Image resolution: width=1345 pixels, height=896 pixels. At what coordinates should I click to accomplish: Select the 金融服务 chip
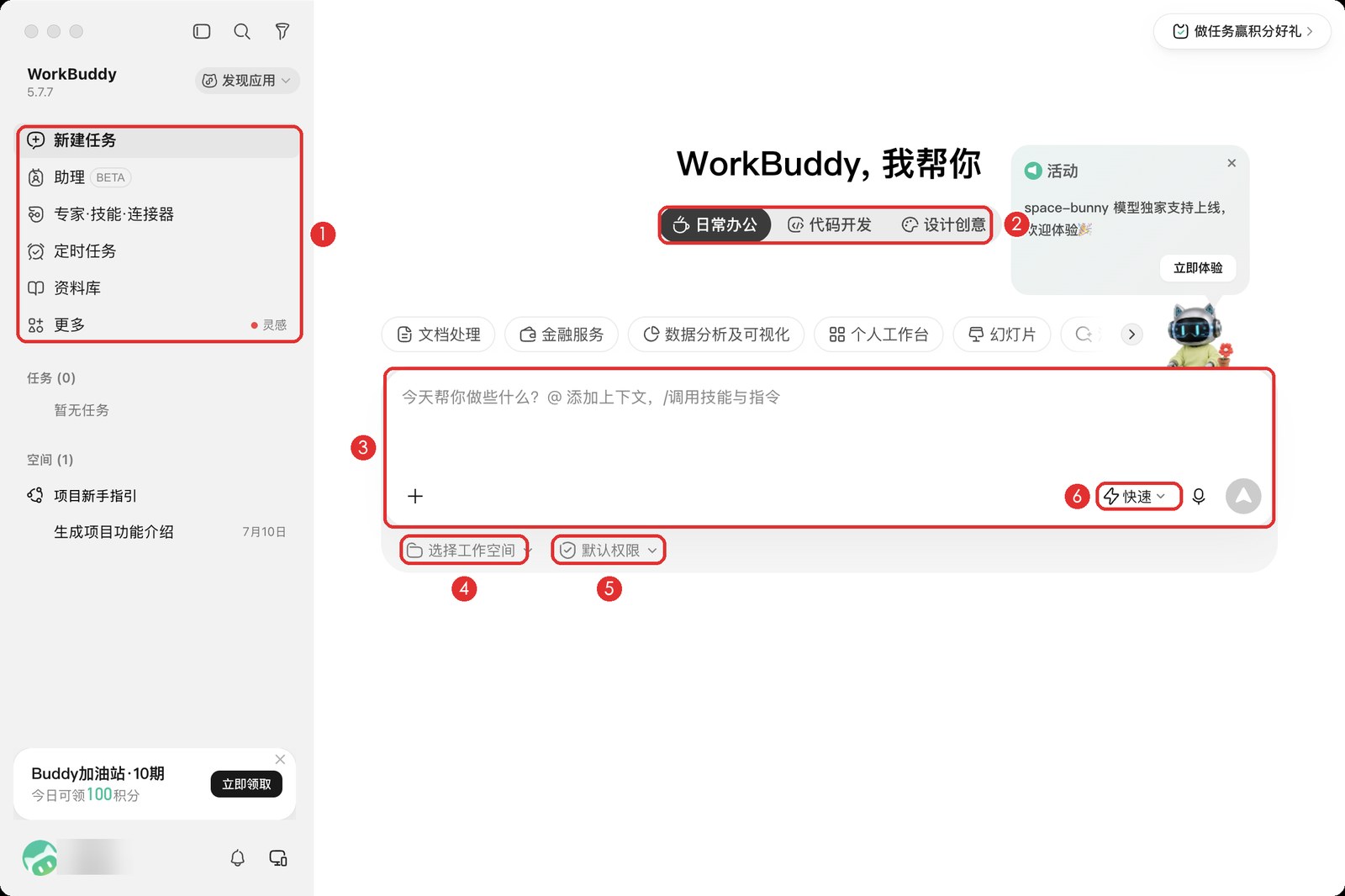pyautogui.click(x=562, y=335)
